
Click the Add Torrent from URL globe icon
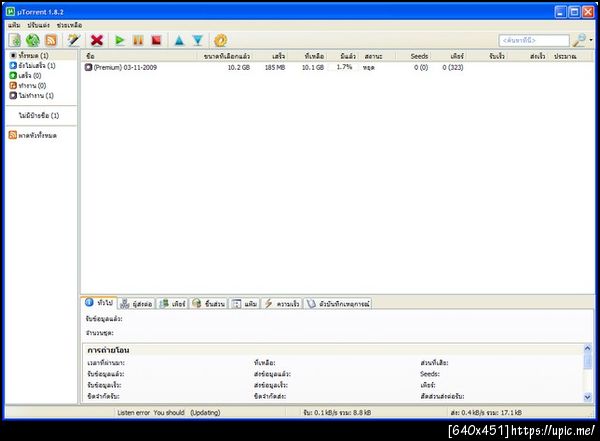tap(33, 40)
